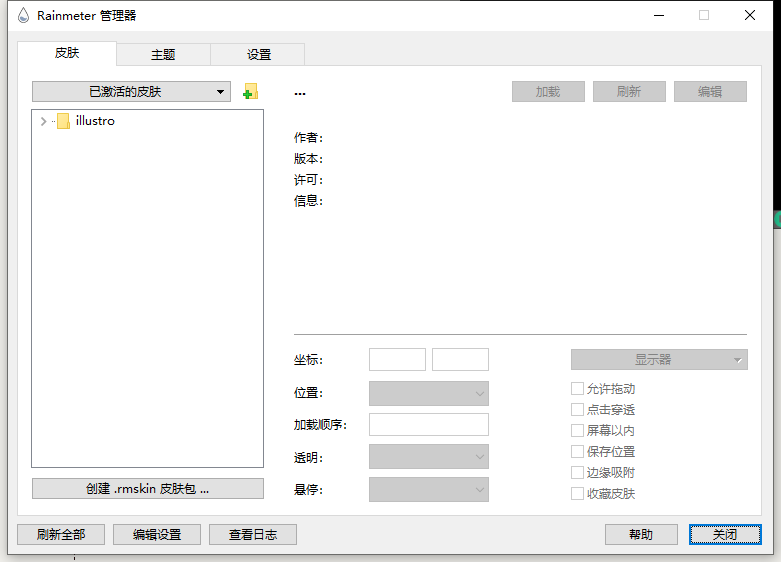Image resolution: width=781 pixels, height=562 pixels.
Task: Click 创建 .rmskin 皮肤包 button
Action: (x=148, y=489)
